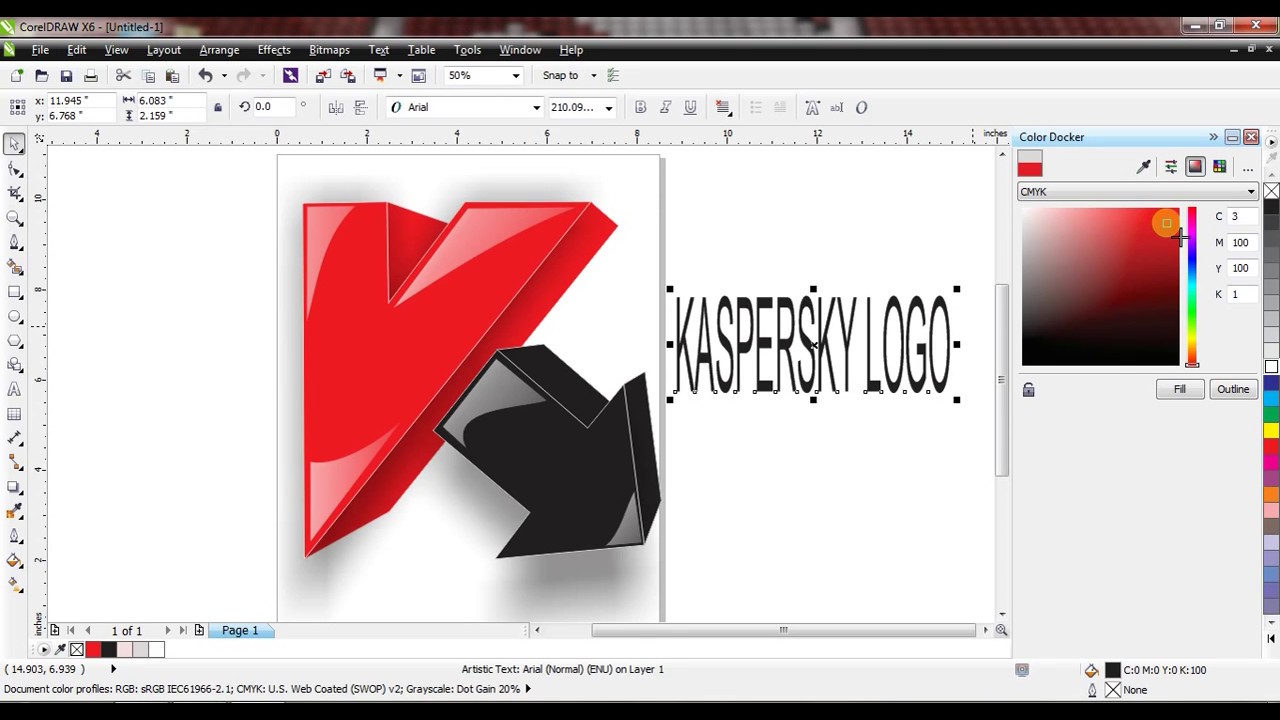
Task: Click the Fill button in Color Docker
Action: pyautogui.click(x=1180, y=389)
